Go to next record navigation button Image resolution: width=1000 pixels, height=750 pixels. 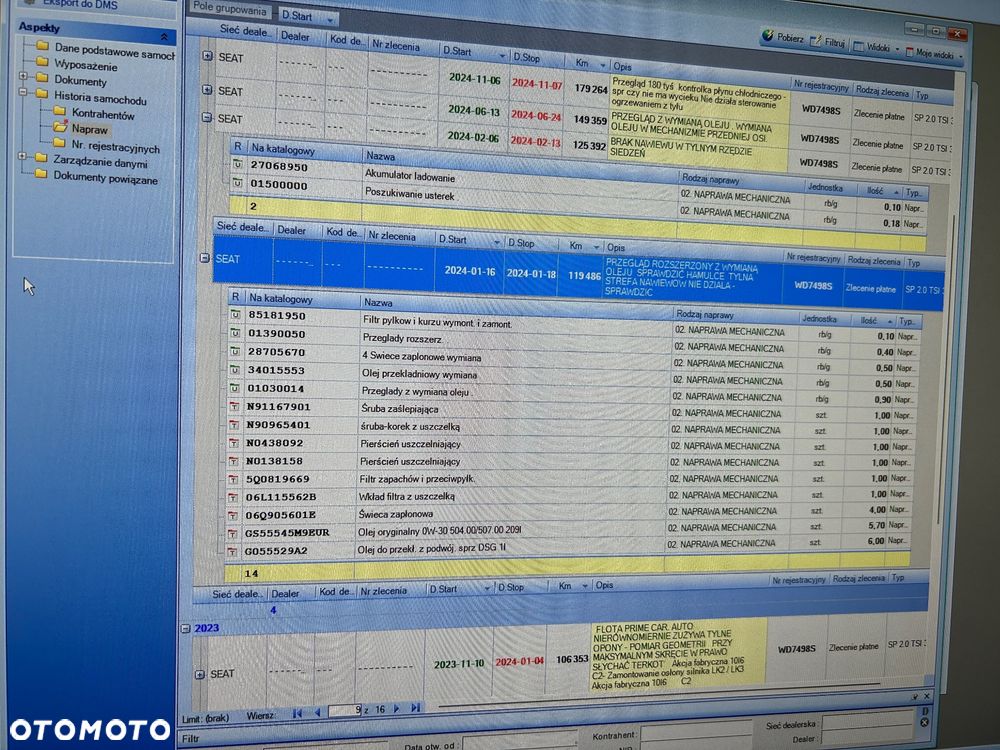point(397,709)
